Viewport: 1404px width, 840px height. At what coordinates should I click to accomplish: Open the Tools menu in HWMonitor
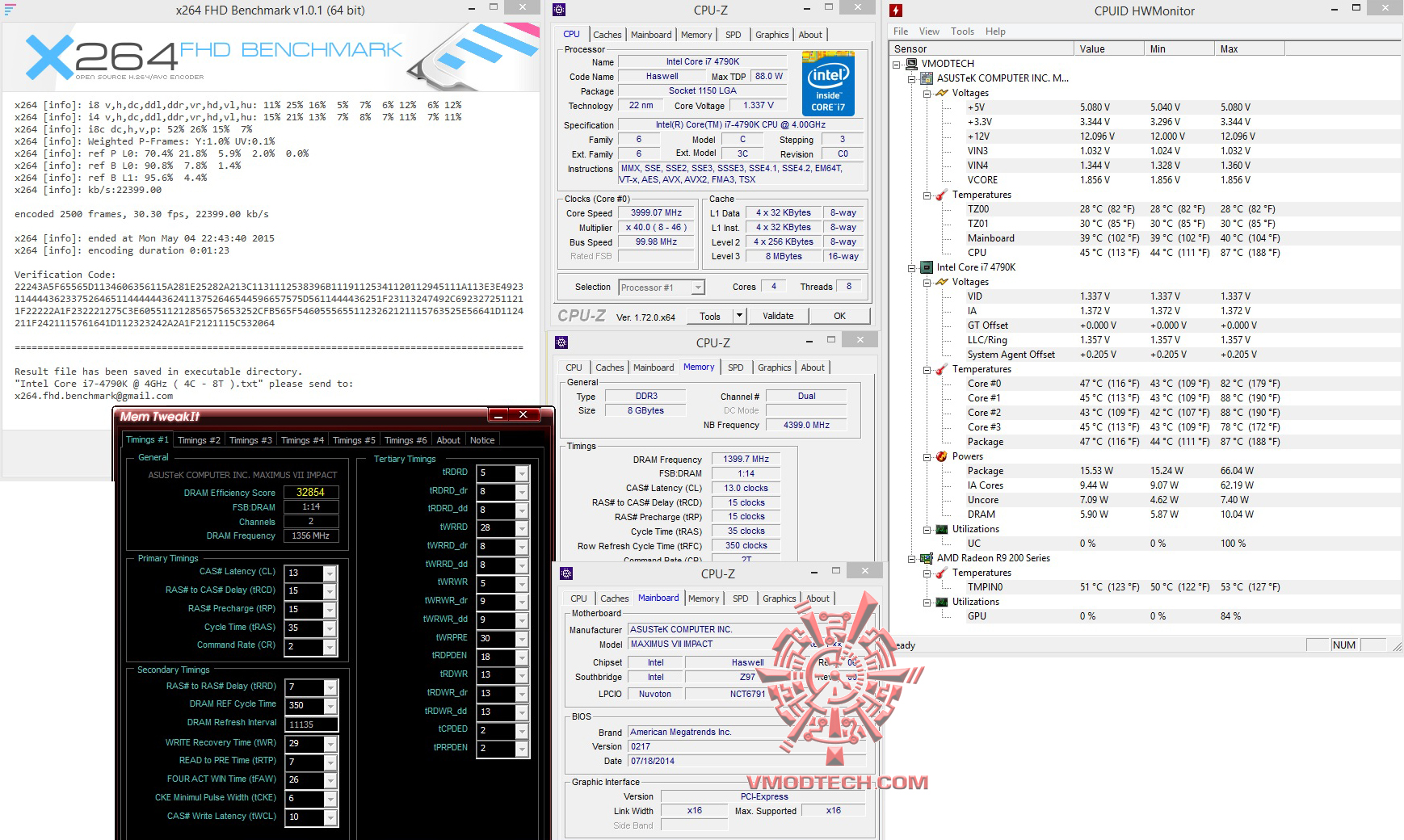coord(962,31)
